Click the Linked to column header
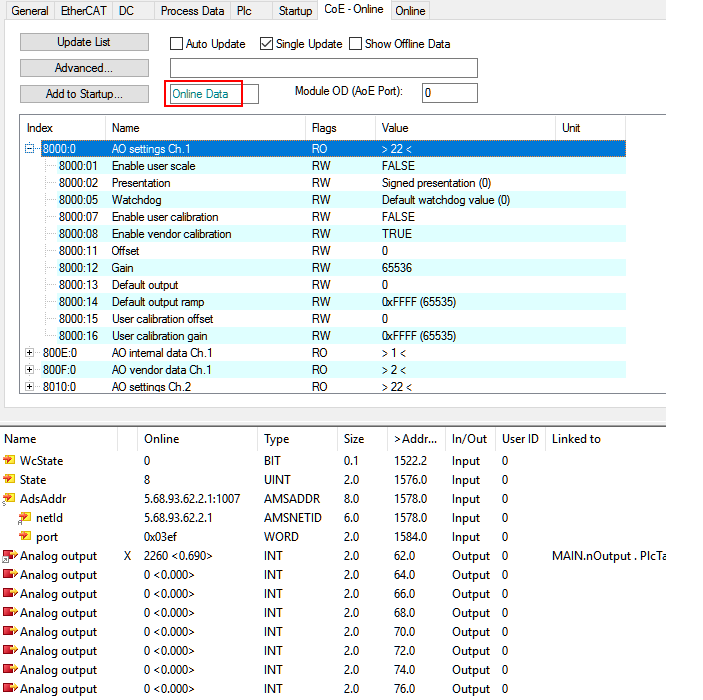This screenshot has height=700, width=703. tap(606, 439)
